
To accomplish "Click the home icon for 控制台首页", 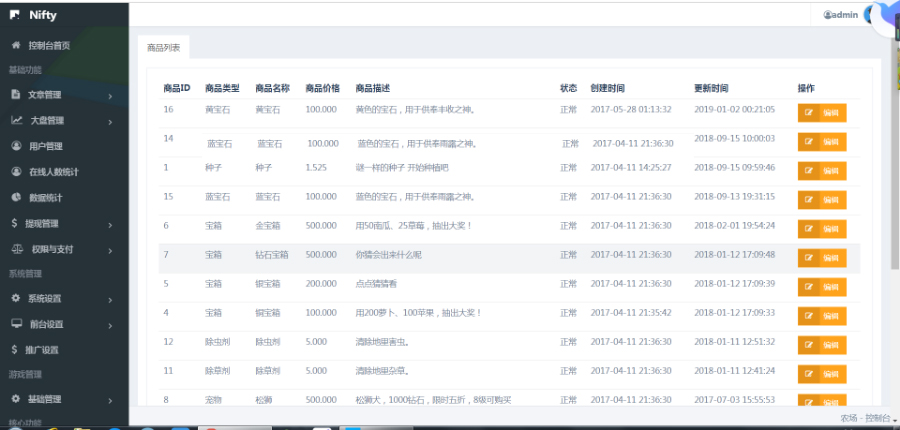I will tap(16, 46).
